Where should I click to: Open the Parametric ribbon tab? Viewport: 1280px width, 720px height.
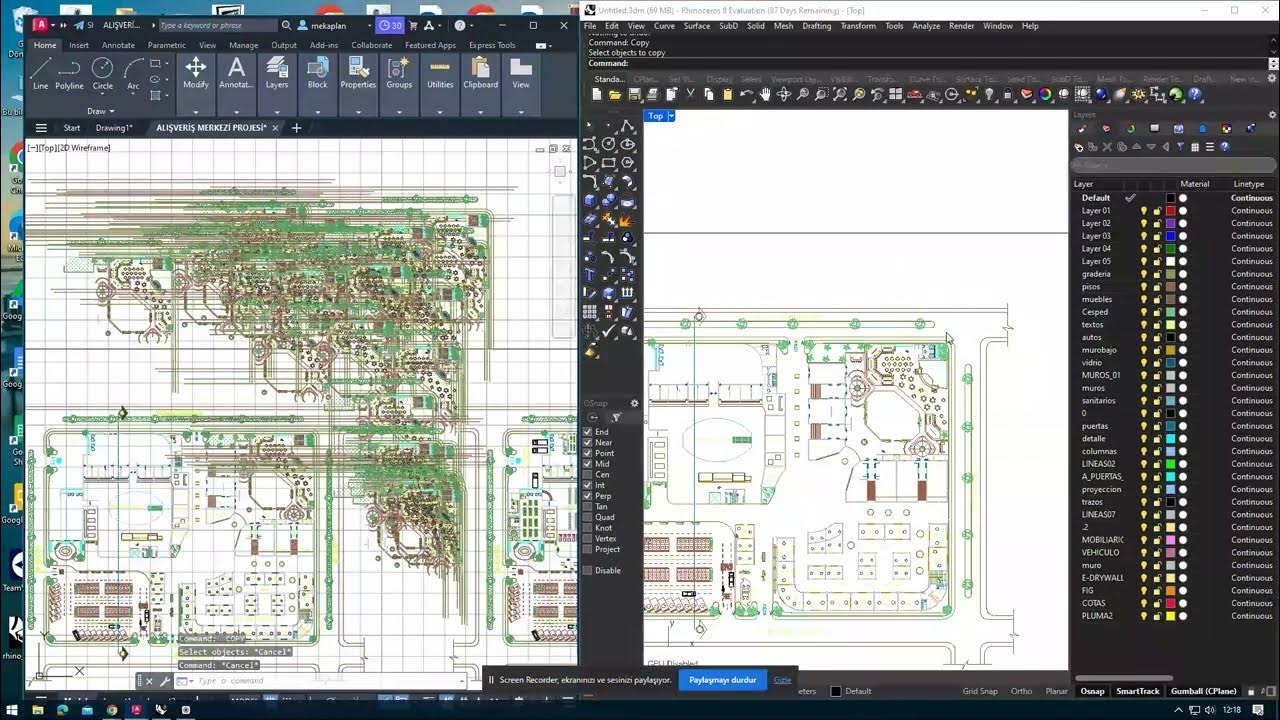point(166,45)
